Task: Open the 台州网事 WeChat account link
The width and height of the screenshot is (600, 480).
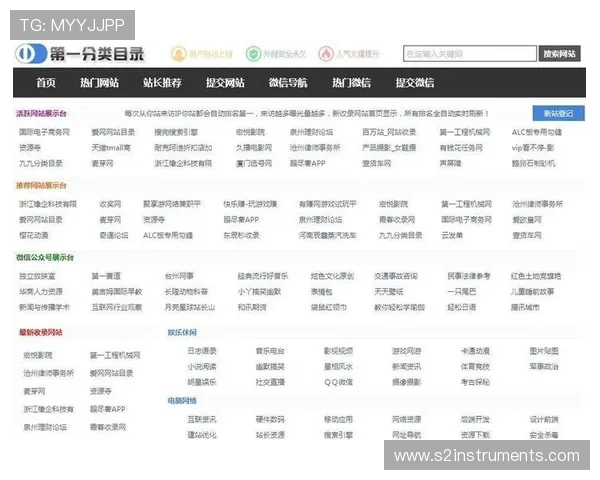Action: click(x=179, y=276)
